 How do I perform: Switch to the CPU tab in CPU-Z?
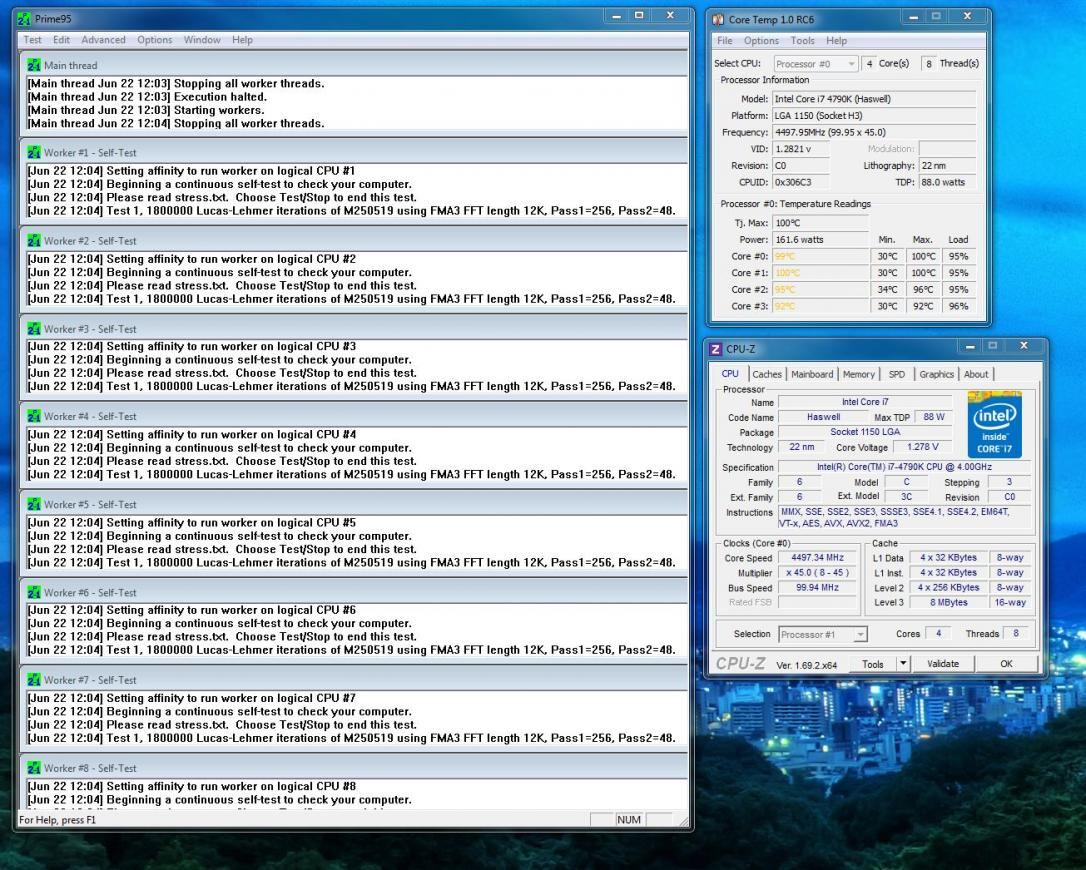click(x=730, y=373)
